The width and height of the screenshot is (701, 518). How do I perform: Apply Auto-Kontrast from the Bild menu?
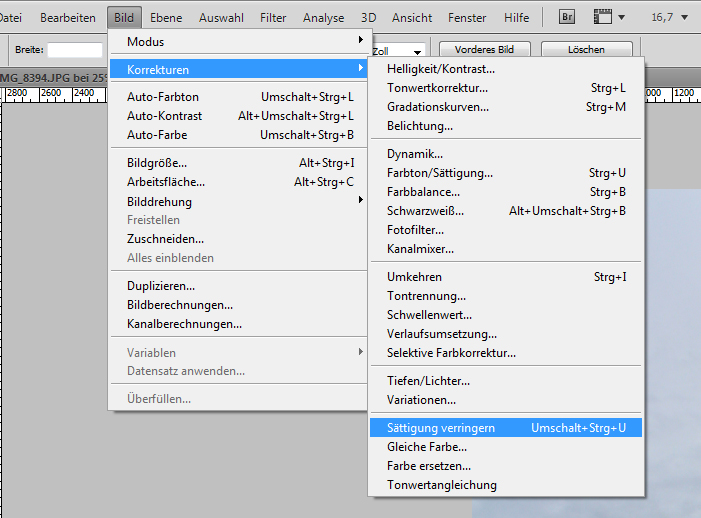(x=164, y=116)
